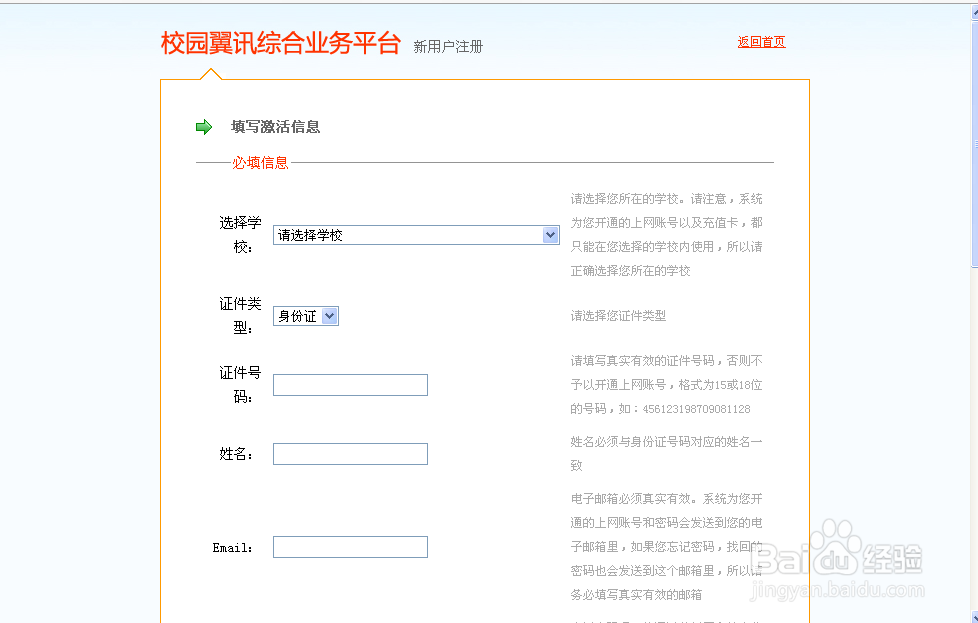Click the 新用户注册 registration heading
978x623 pixels.
pos(447,46)
